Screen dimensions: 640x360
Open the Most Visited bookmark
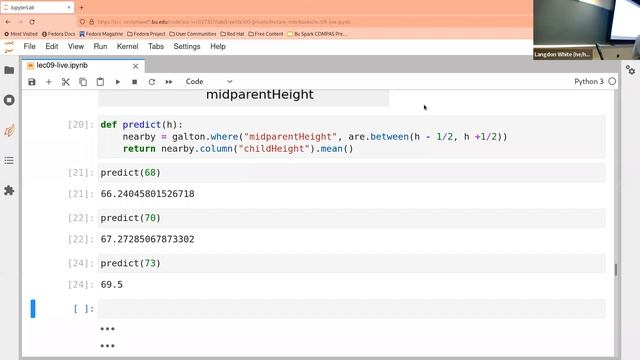tap(21, 34)
